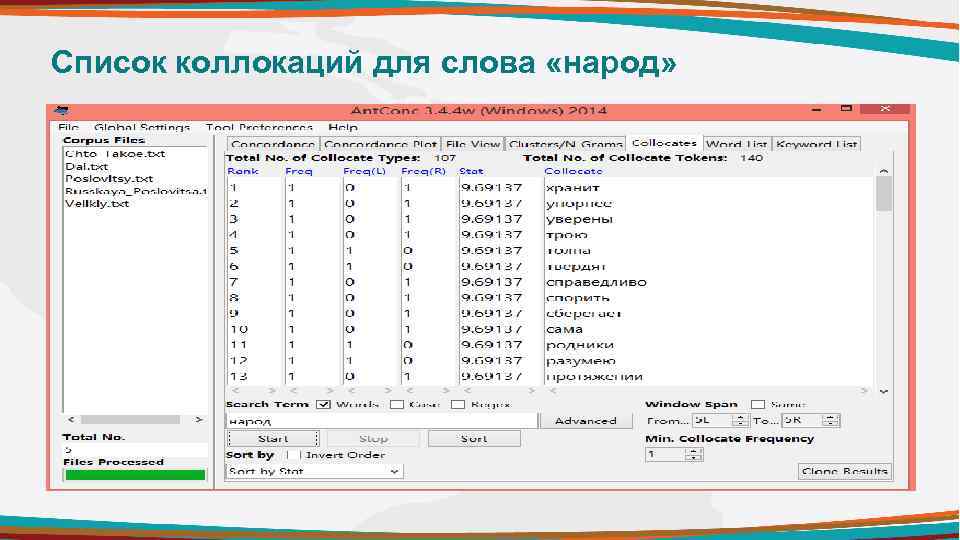Toggle the Invert Order checkbox
960x540 pixels.
coord(293,455)
